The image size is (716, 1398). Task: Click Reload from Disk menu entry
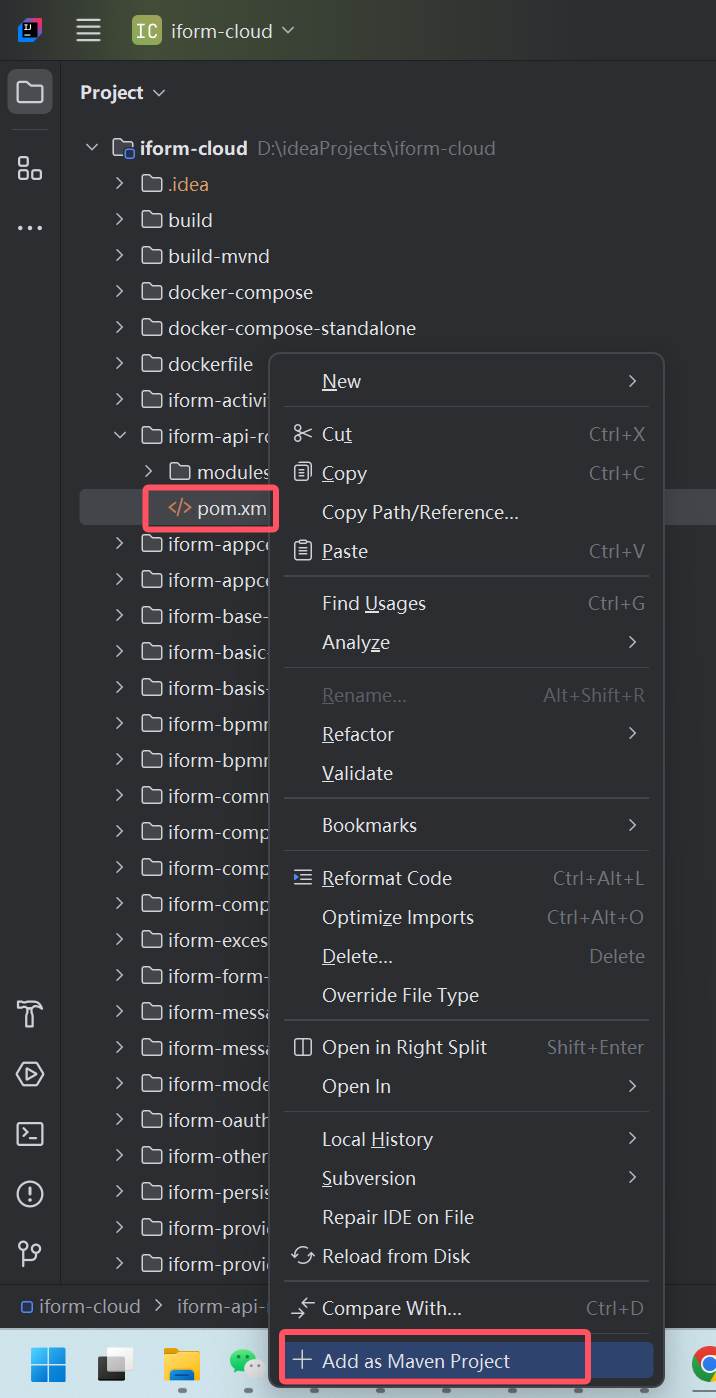point(395,1256)
